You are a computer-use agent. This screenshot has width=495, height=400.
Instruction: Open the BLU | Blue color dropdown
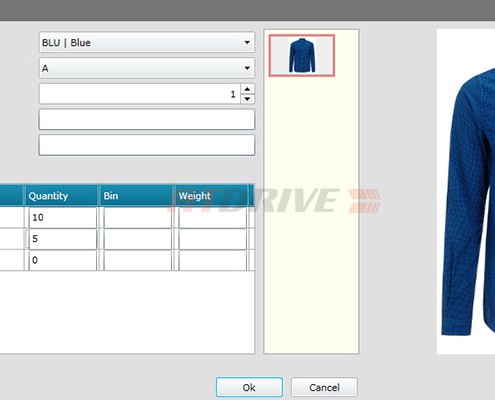(x=147, y=42)
